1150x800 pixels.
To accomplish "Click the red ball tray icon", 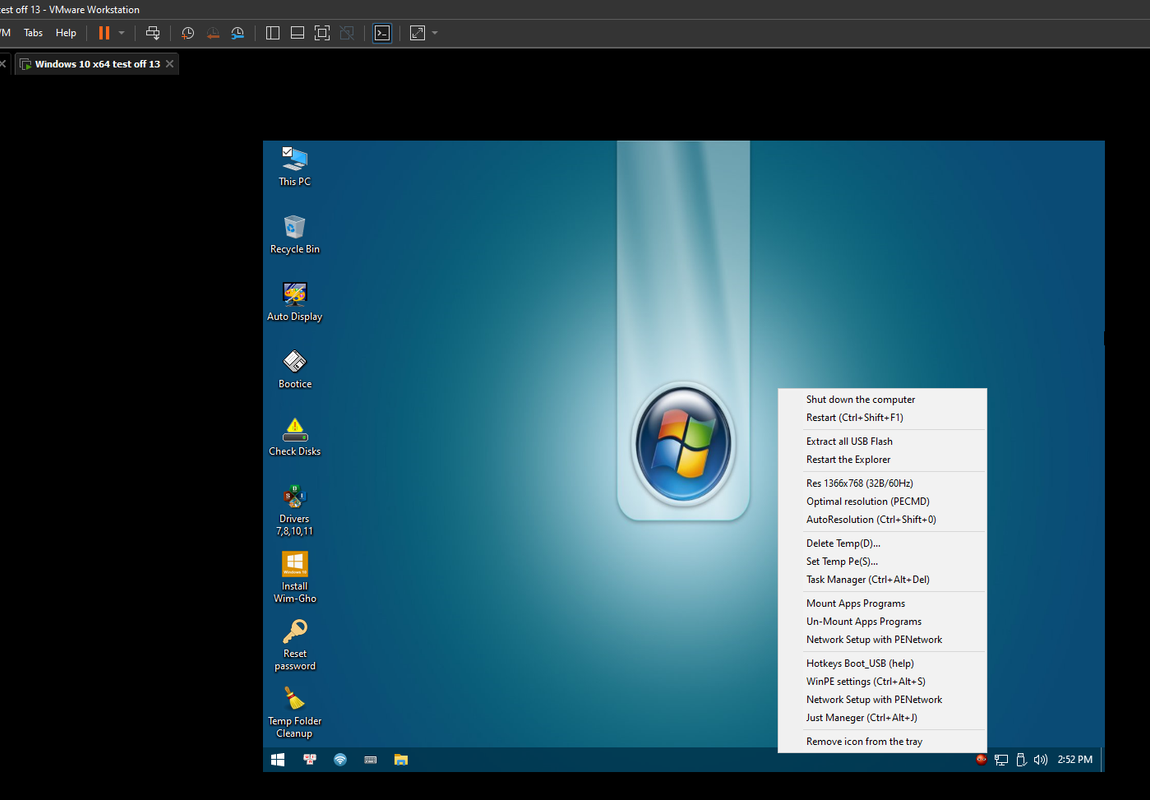I will [x=981, y=760].
